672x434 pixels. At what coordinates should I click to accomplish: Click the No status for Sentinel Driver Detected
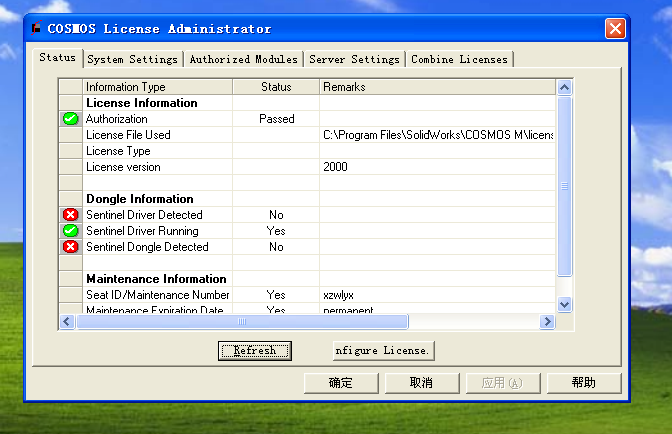276,215
